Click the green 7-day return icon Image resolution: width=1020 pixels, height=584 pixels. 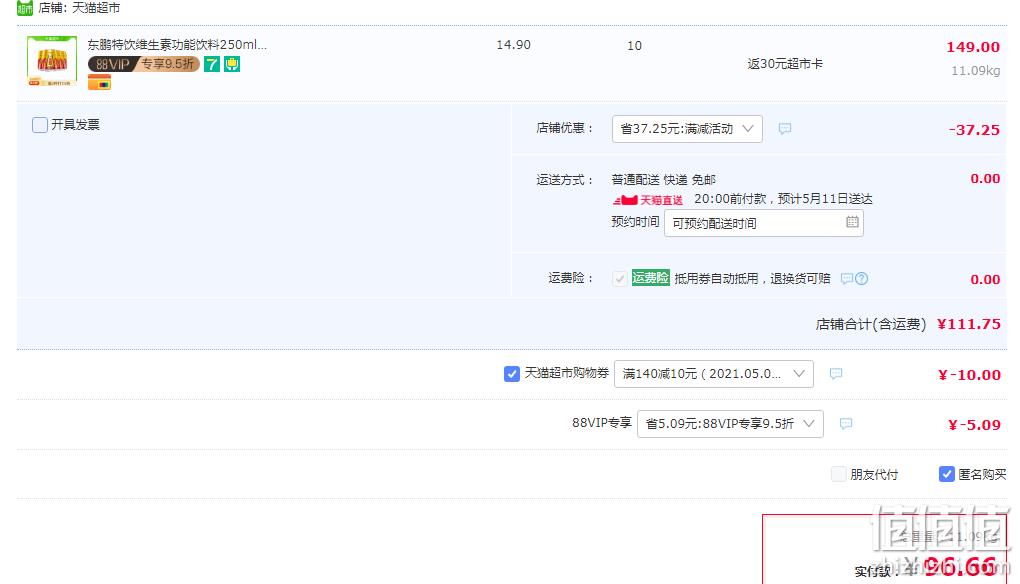(211, 64)
